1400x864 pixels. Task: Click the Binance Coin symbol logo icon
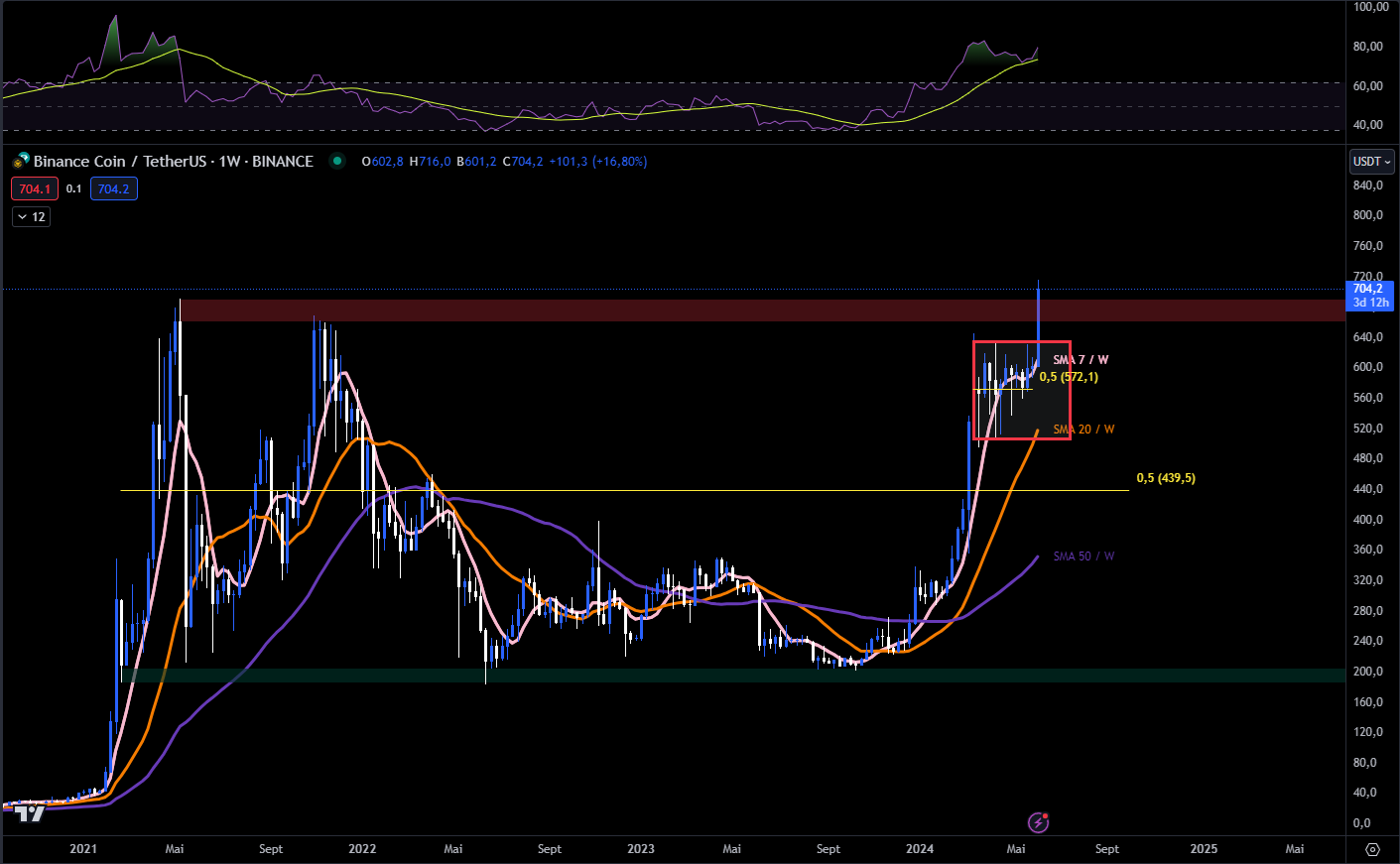(21, 161)
